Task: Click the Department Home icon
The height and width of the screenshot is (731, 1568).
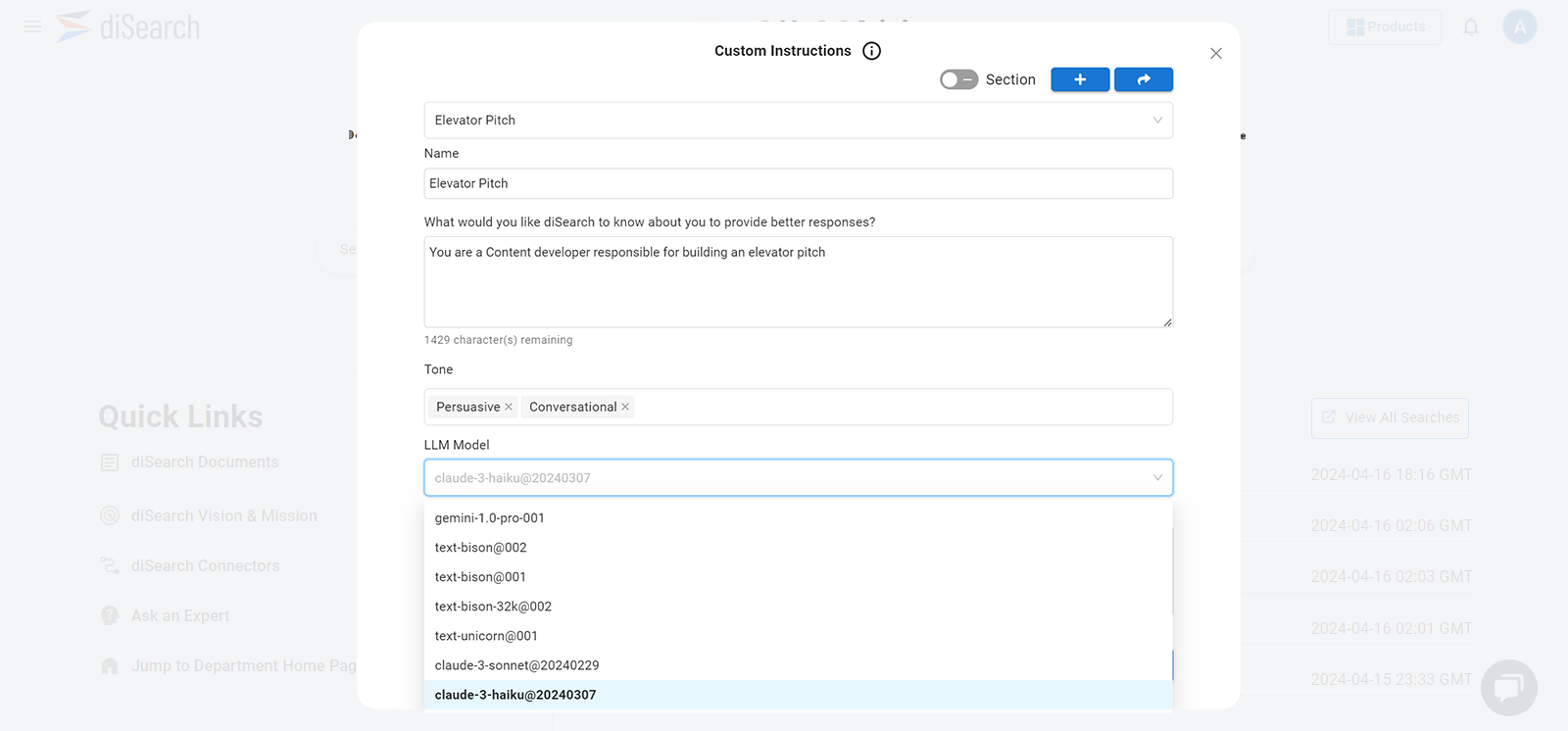Action: (110, 665)
